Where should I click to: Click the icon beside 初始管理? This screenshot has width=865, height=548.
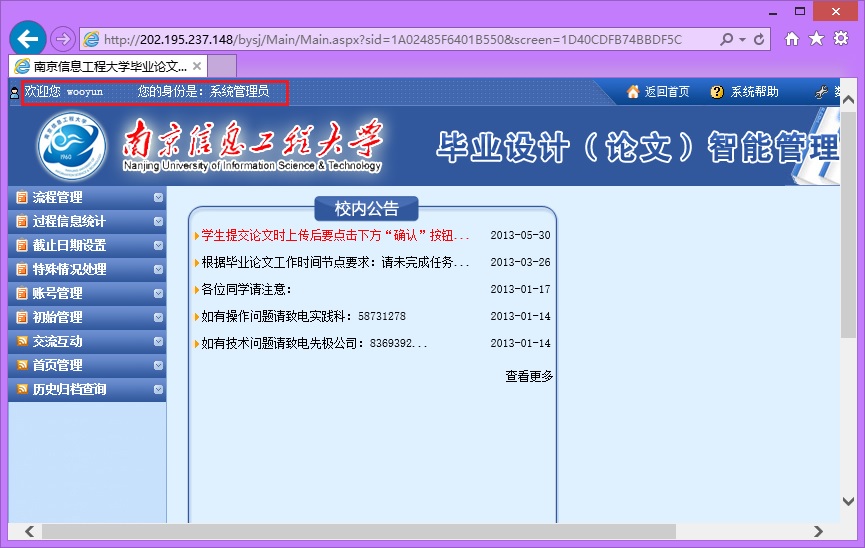[x=22, y=317]
